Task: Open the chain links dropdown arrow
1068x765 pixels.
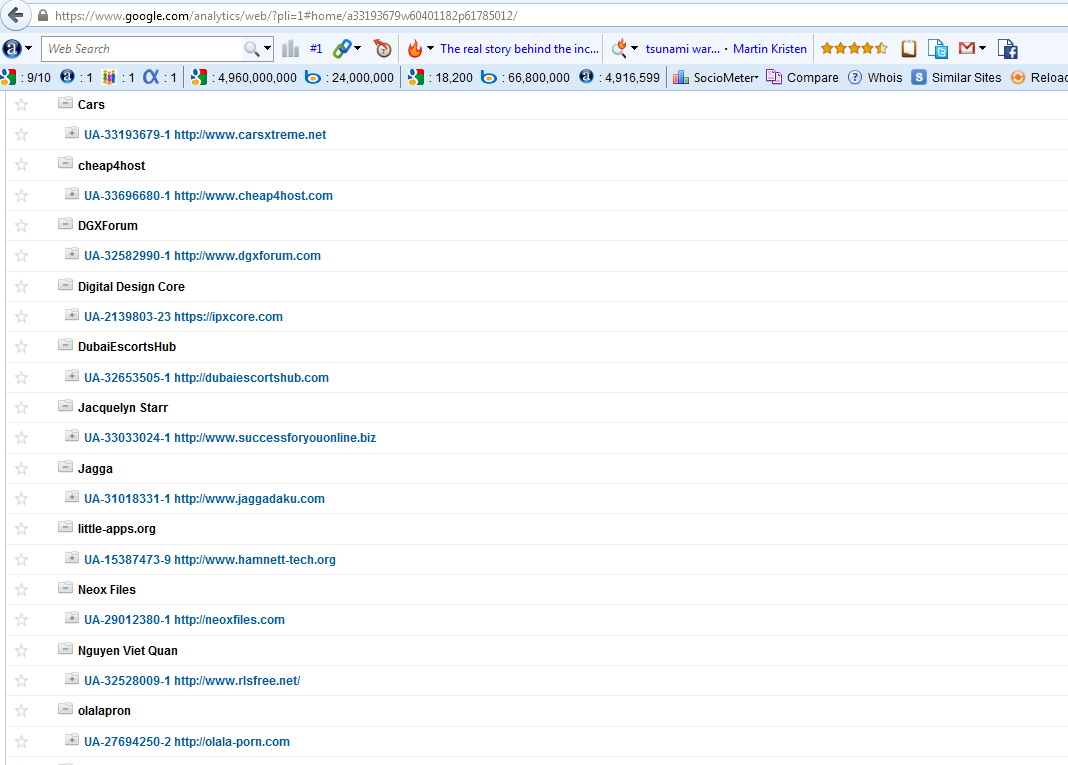Action: click(358, 48)
